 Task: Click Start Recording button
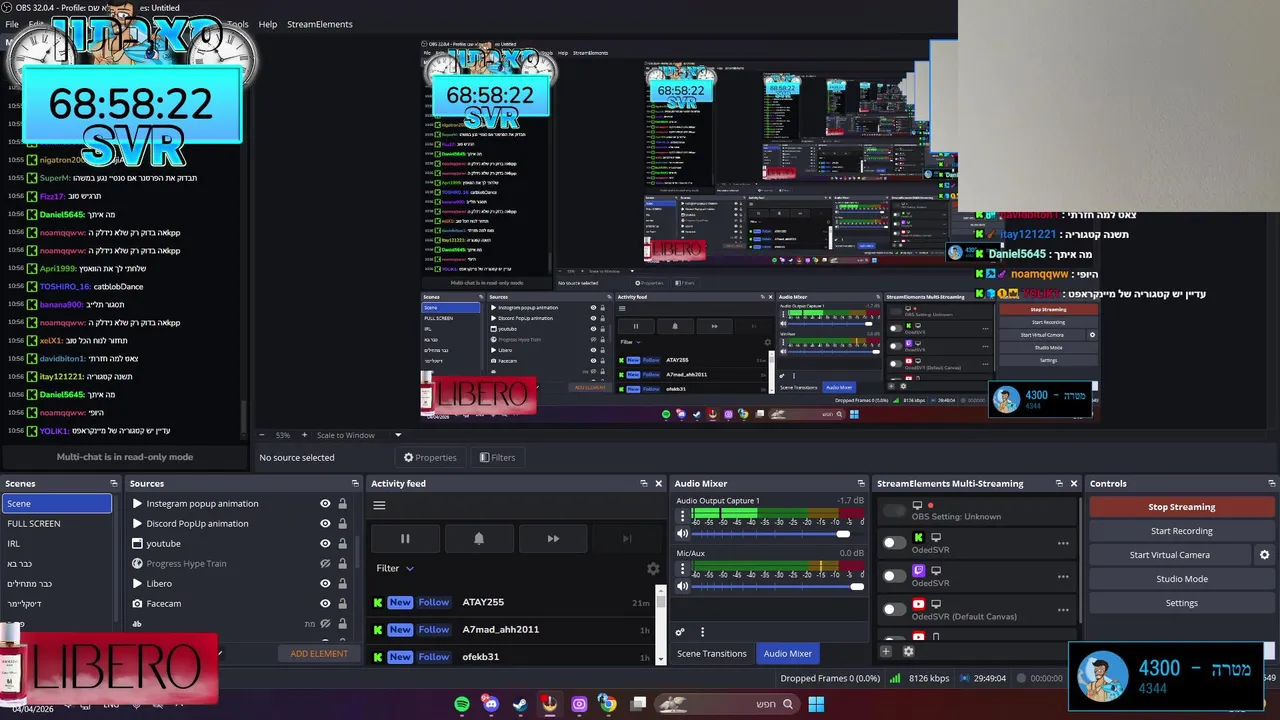point(1181,531)
